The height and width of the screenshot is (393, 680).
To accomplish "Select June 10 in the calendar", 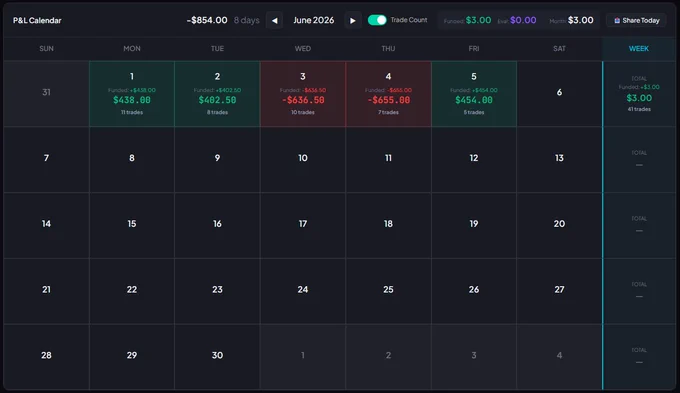I will [x=303, y=160].
